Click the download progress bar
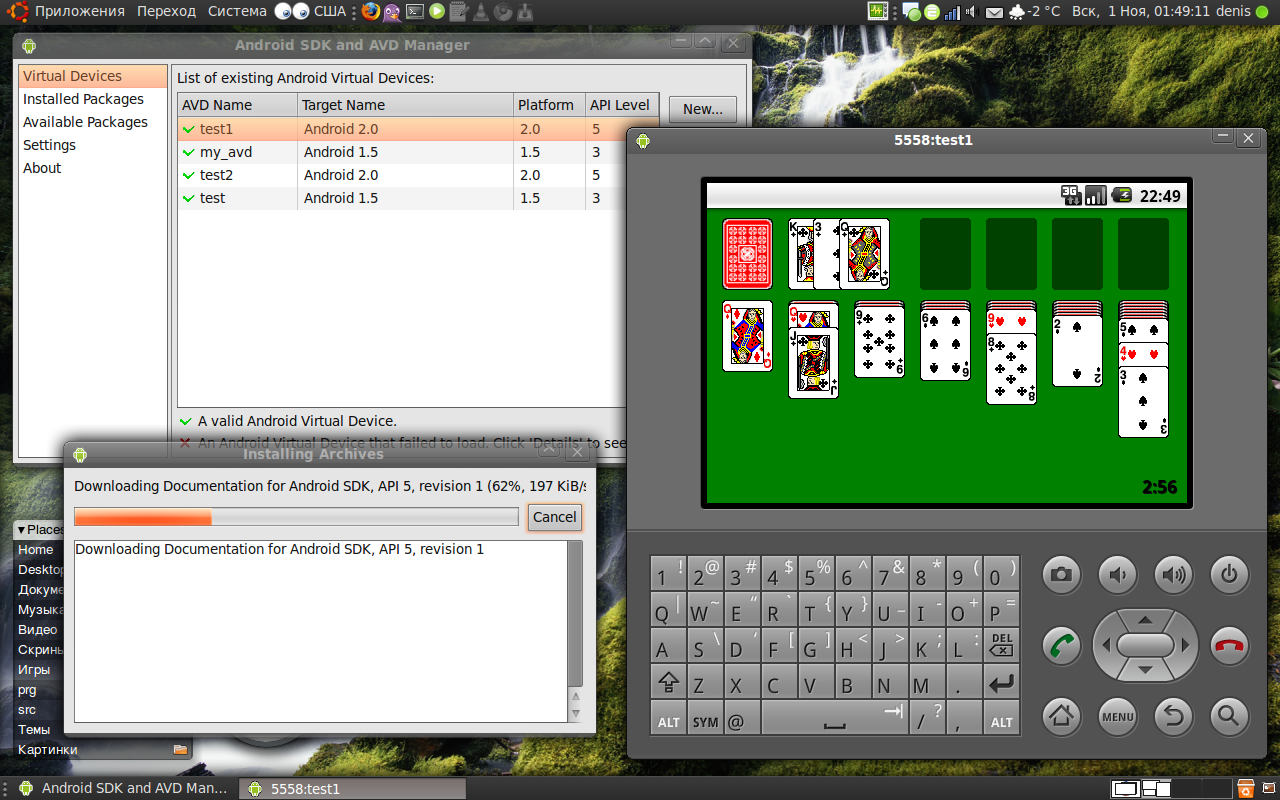 tap(296, 517)
